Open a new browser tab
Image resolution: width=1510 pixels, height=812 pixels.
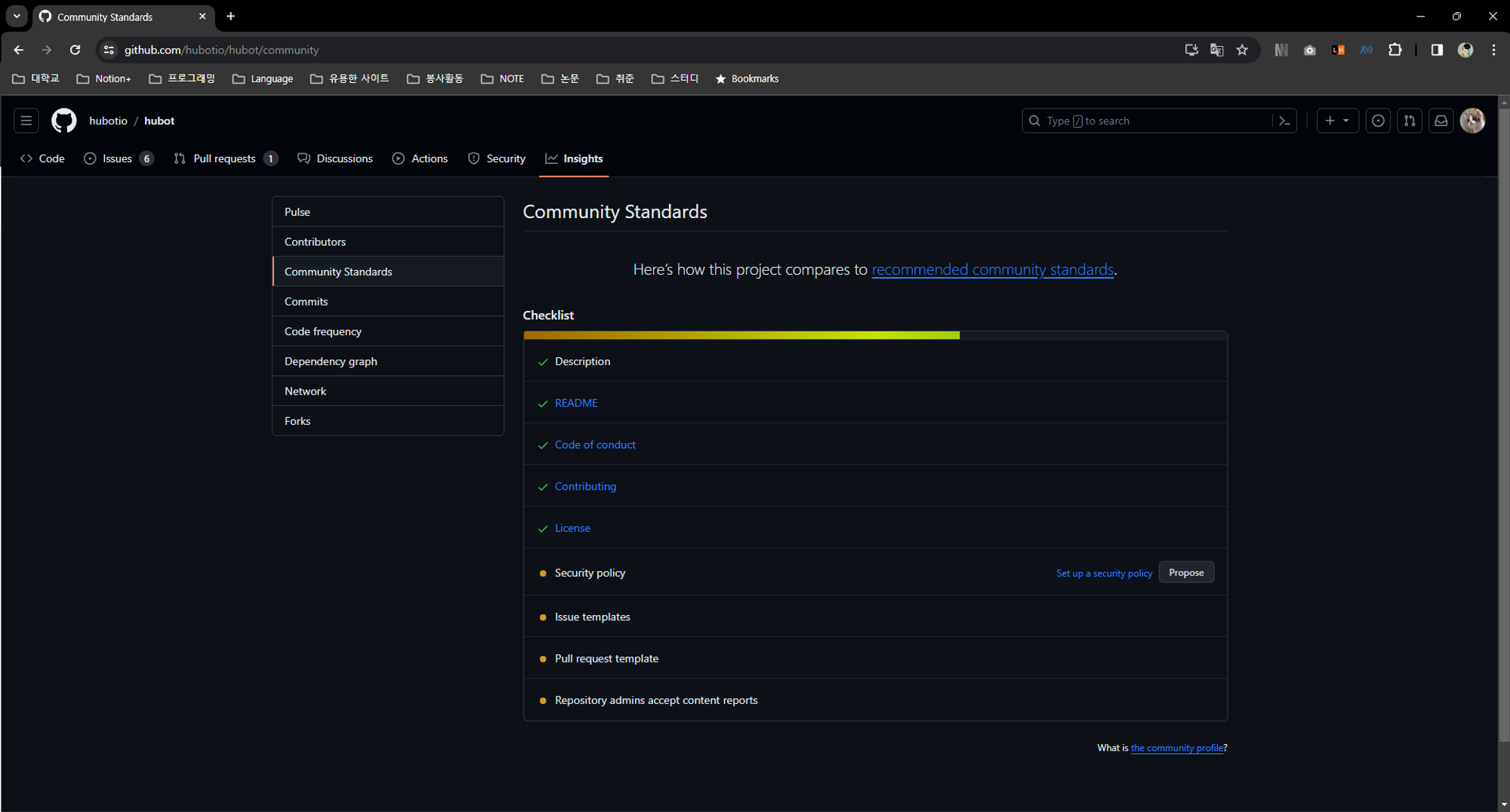[x=231, y=17]
